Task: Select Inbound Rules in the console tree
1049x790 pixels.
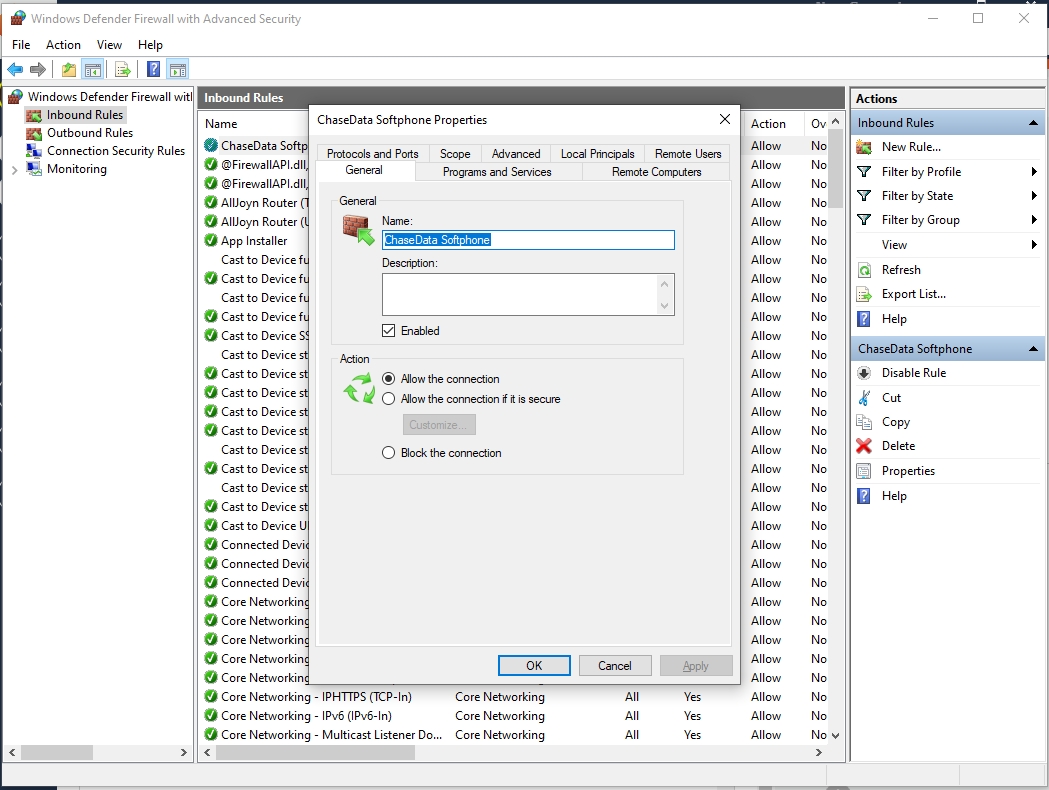Action: coord(84,115)
